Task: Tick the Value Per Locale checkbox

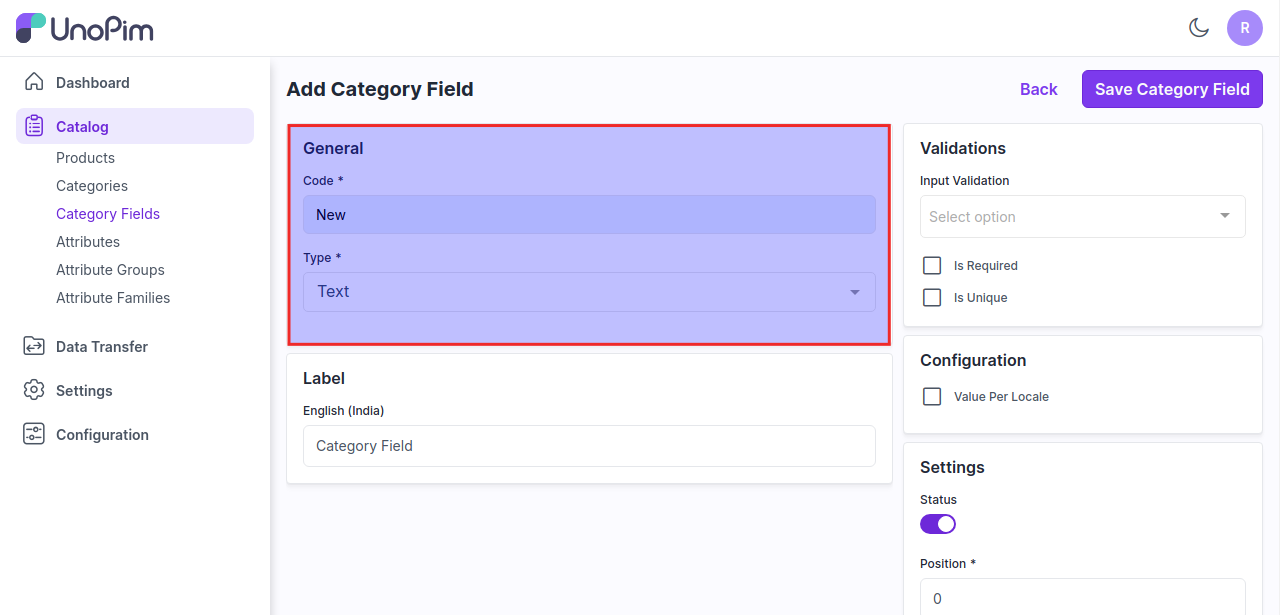Action: tap(932, 397)
